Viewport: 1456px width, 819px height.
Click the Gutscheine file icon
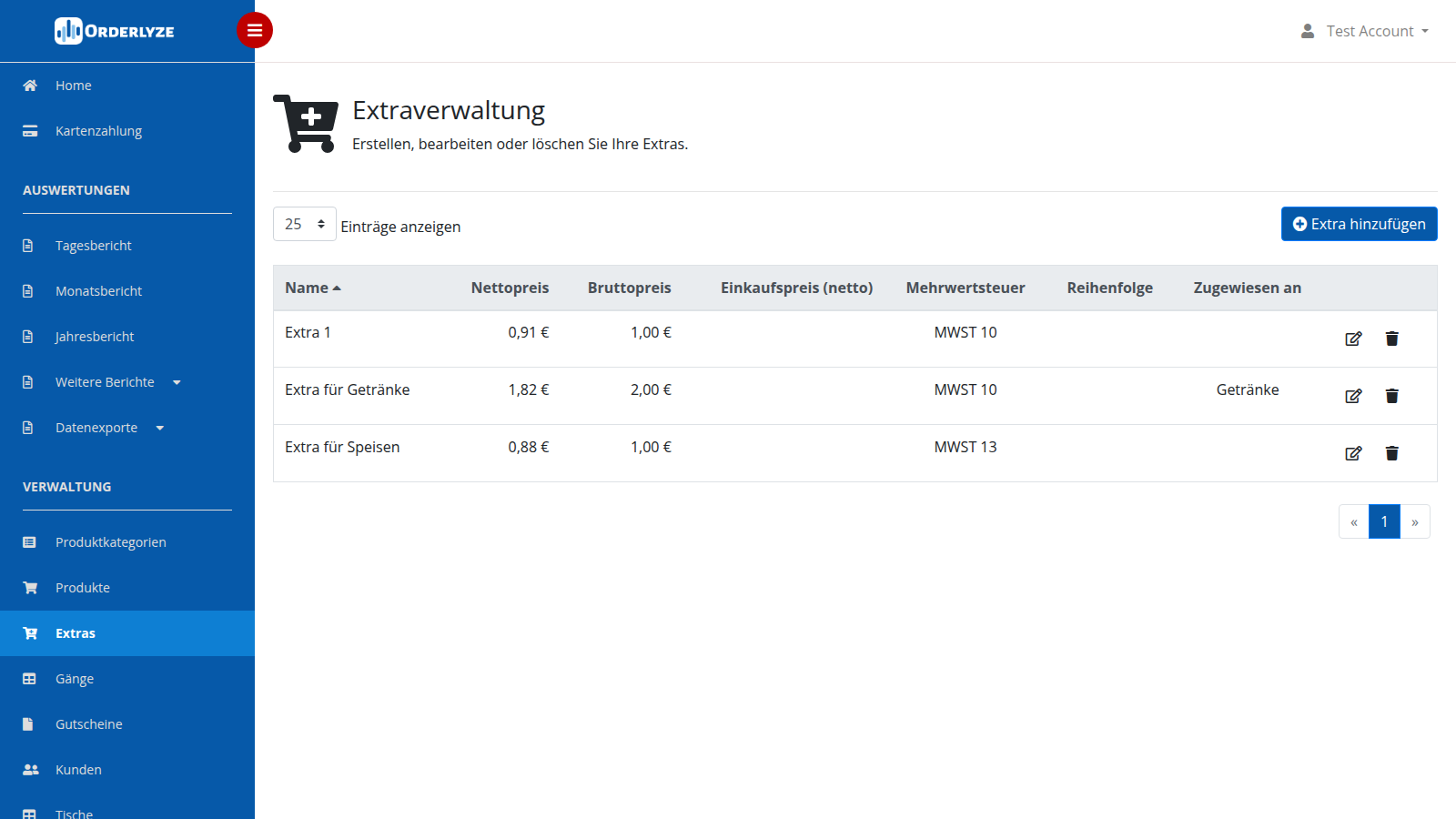point(27,724)
